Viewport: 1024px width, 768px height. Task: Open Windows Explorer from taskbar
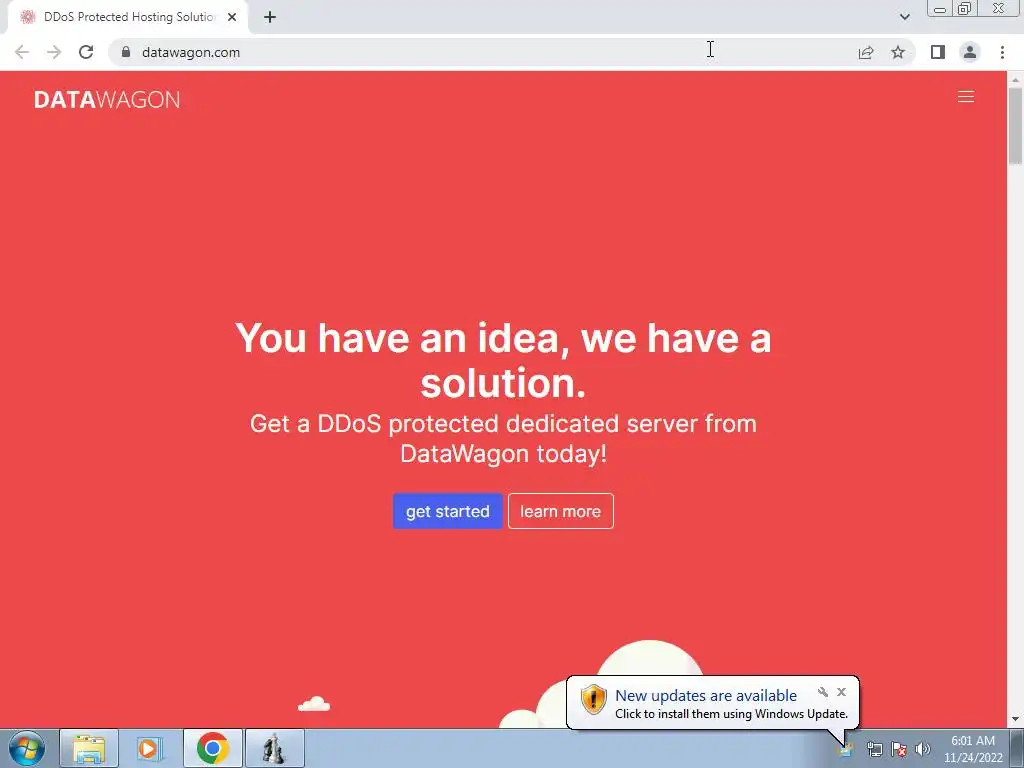[x=89, y=748]
